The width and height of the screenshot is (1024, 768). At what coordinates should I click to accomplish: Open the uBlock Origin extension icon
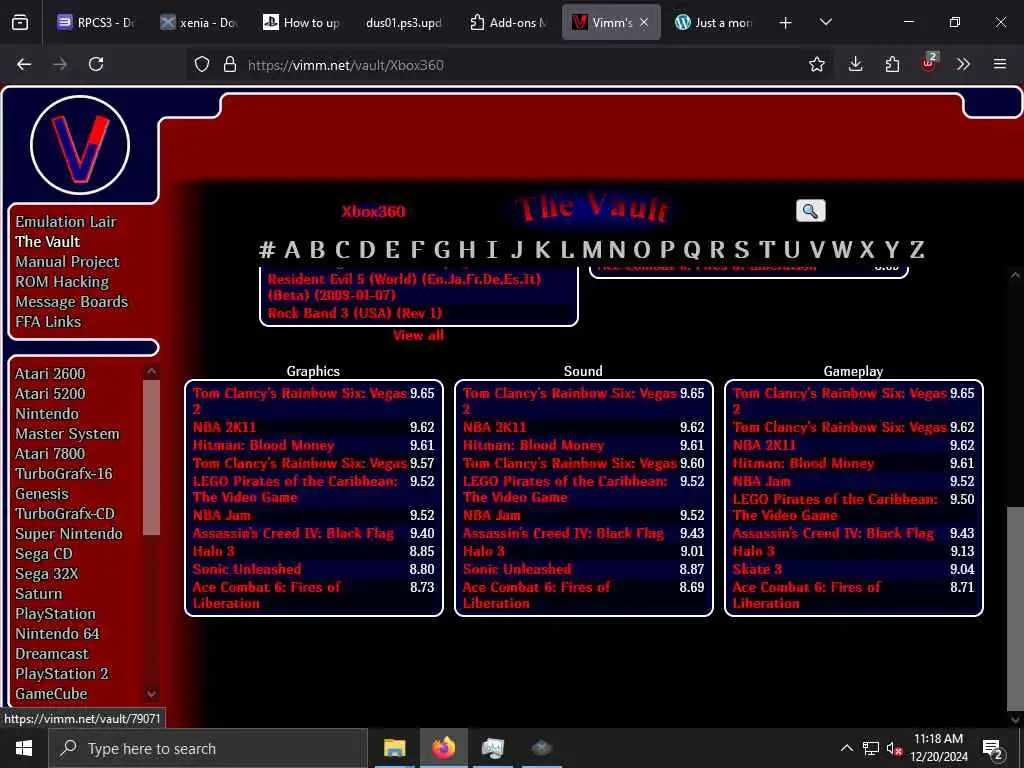929,63
